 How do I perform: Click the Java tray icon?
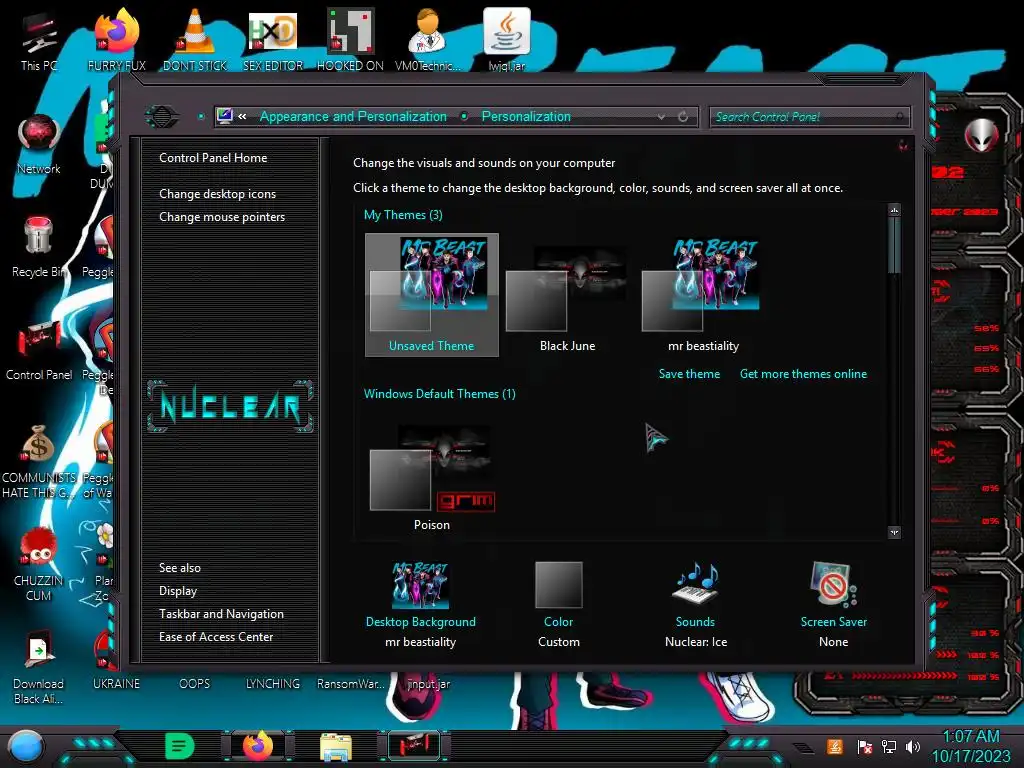pos(835,746)
